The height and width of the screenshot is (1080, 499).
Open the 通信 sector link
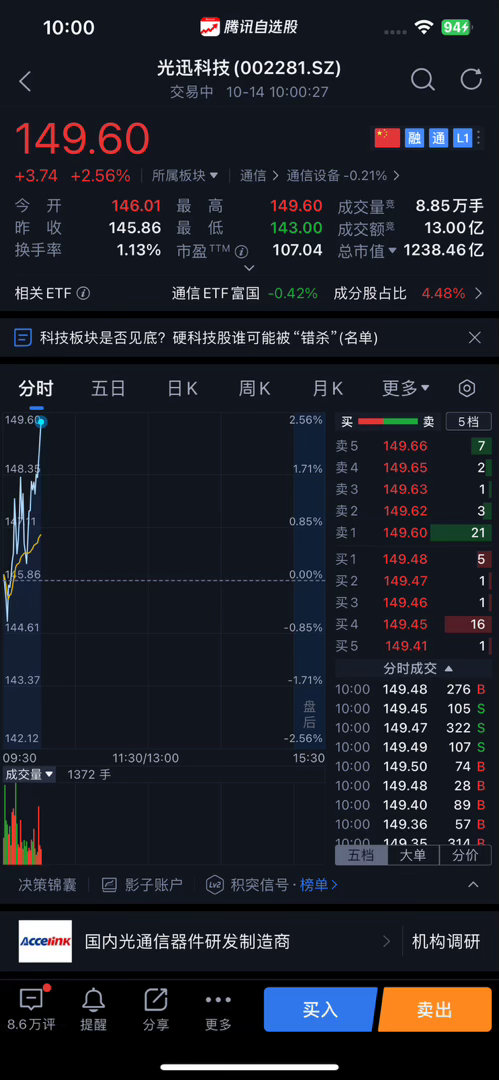tap(259, 176)
